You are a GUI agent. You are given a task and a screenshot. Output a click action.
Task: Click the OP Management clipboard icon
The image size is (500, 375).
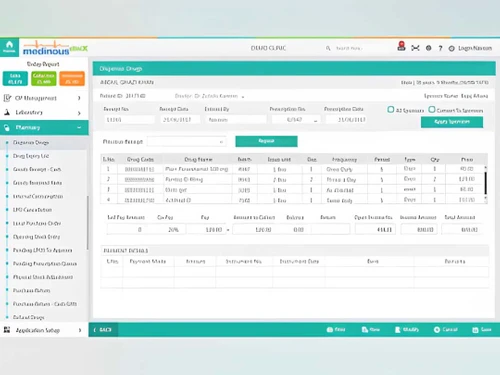pyautogui.click(x=7, y=98)
